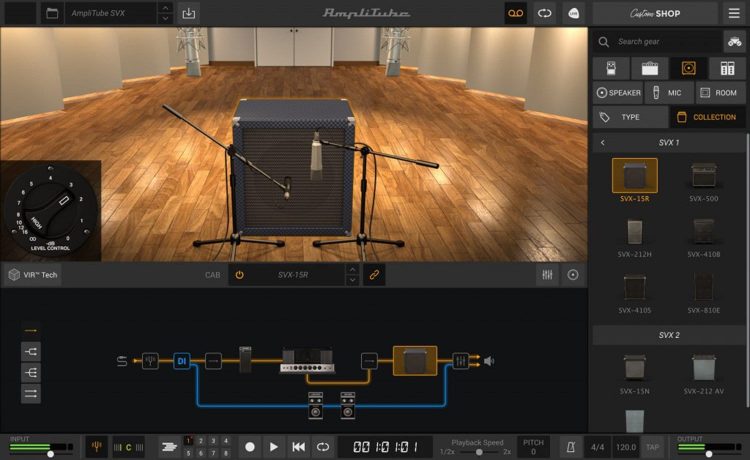Select the single serial signal path layout
Viewport: 750px width, 460px height.
(31, 330)
